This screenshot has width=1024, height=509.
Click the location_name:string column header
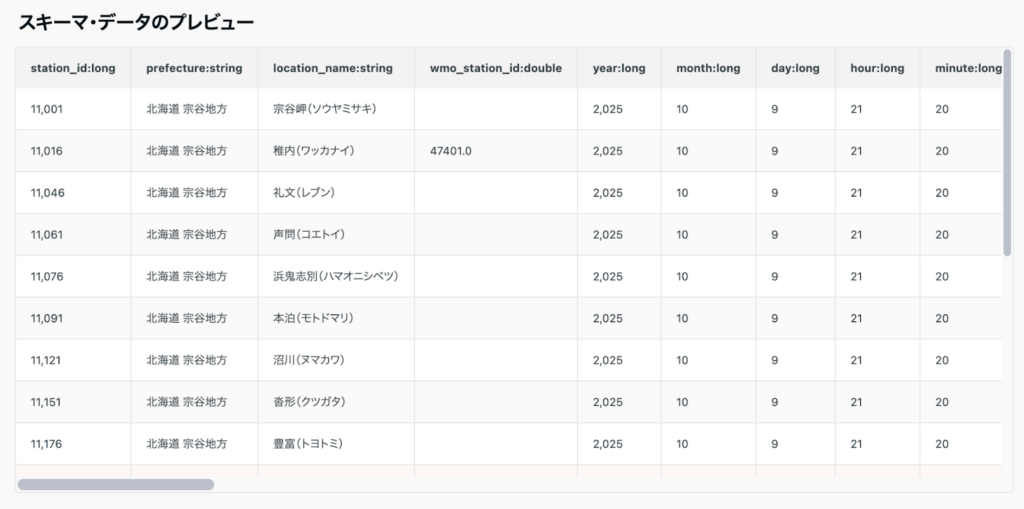[333, 68]
